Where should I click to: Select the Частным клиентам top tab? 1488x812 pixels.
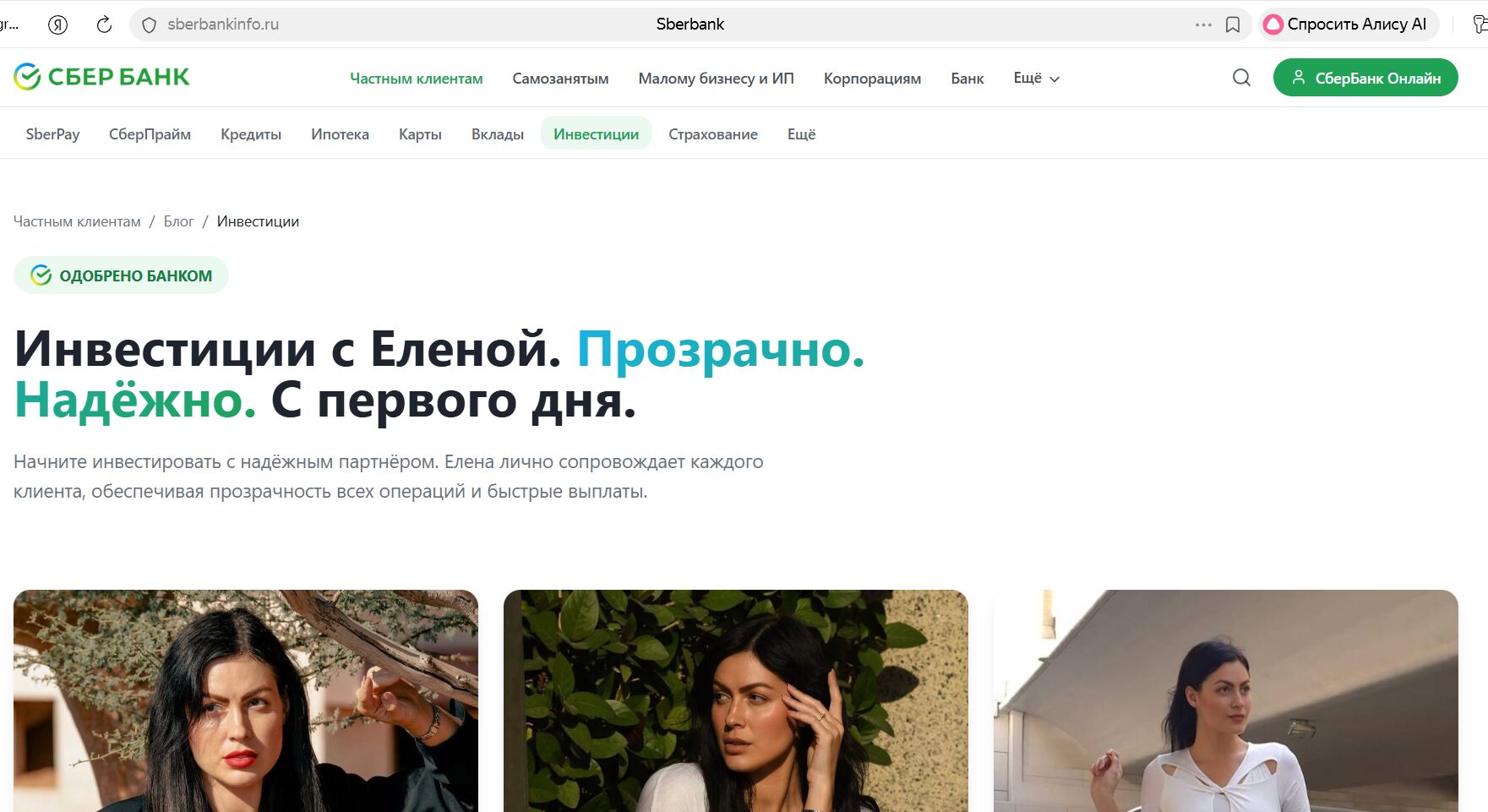point(417,79)
